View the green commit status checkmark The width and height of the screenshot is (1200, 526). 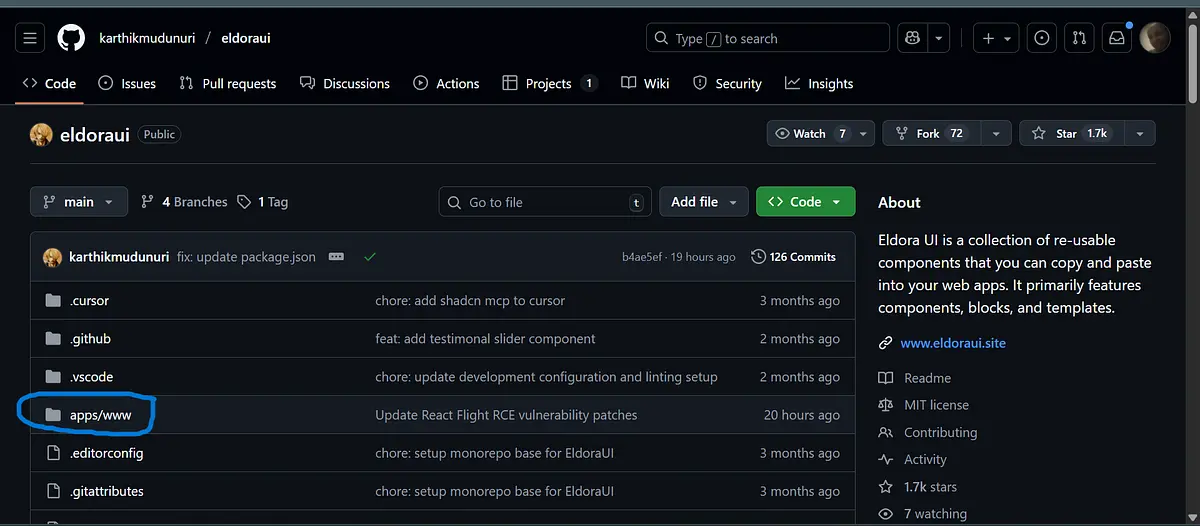(370, 257)
